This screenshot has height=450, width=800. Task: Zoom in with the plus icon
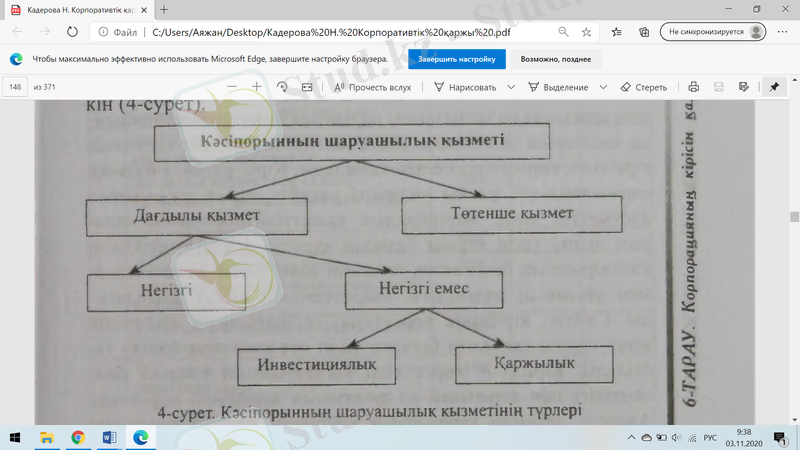click(x=257, y=87)
